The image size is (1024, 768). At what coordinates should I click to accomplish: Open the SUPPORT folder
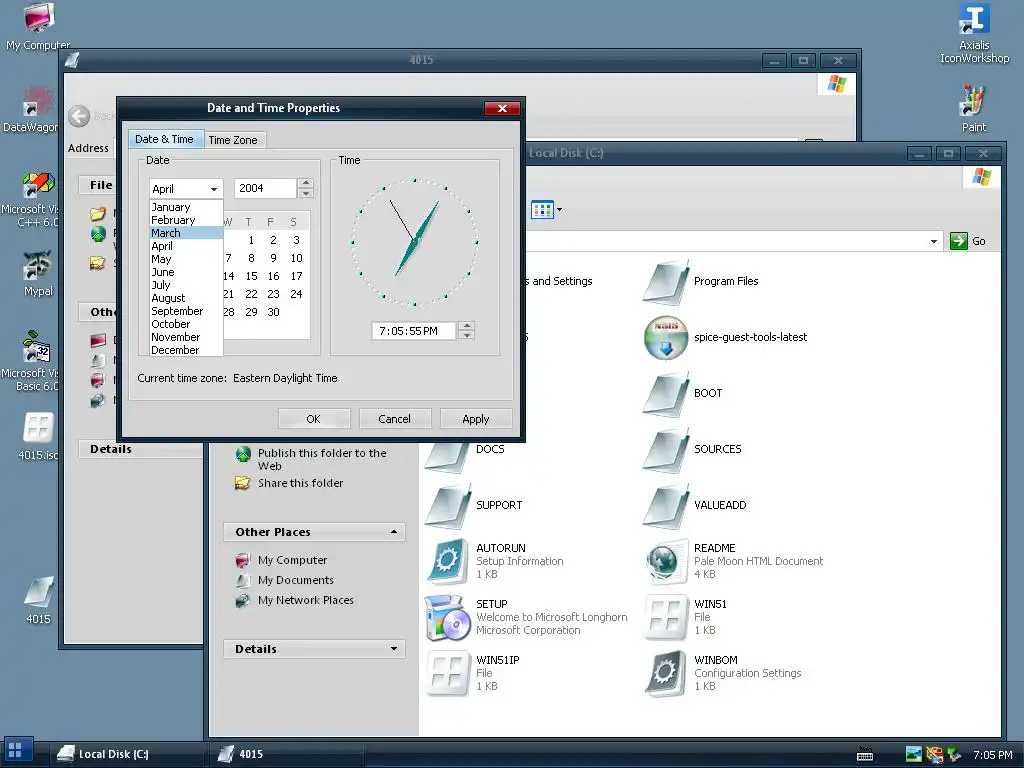click(475, 505)
